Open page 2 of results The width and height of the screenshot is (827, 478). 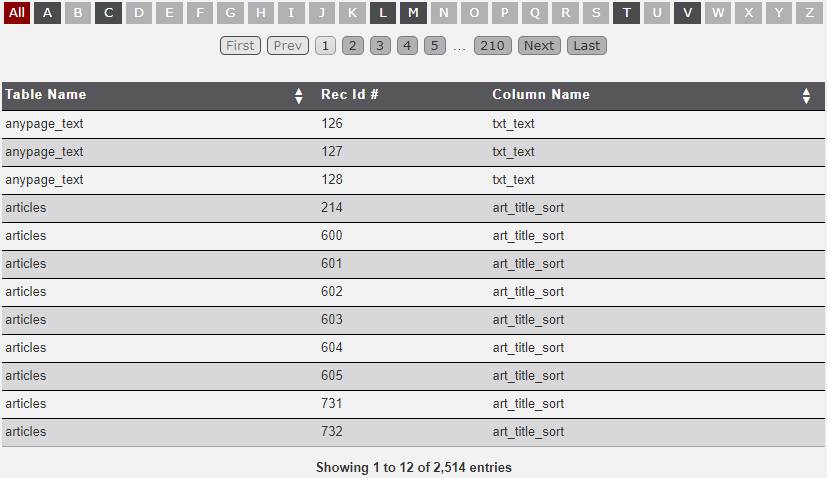coord(353,45)
